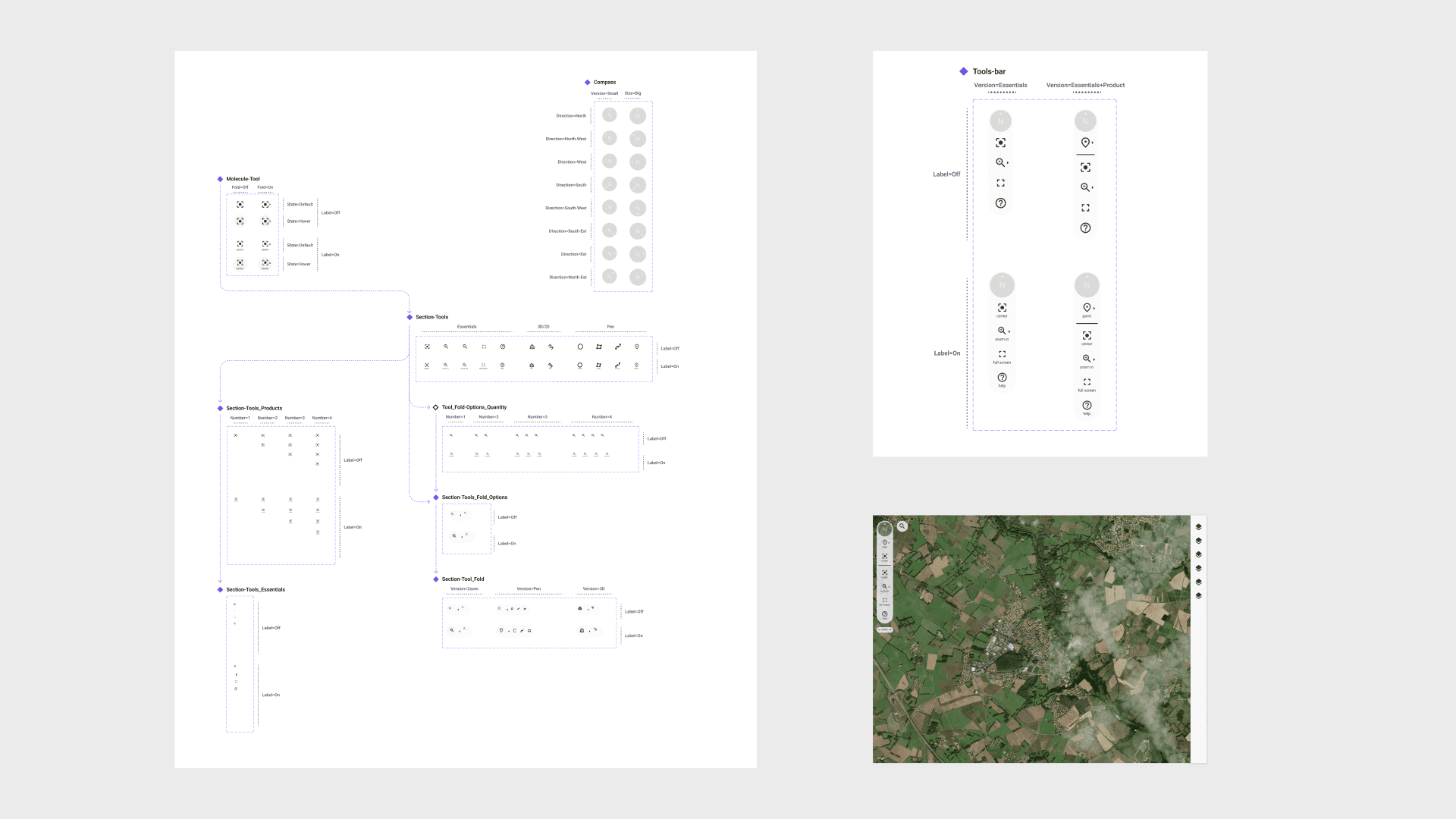
Task: Click the Section-Tools component title
Action: pyautogui.click(x=431, y=317)
